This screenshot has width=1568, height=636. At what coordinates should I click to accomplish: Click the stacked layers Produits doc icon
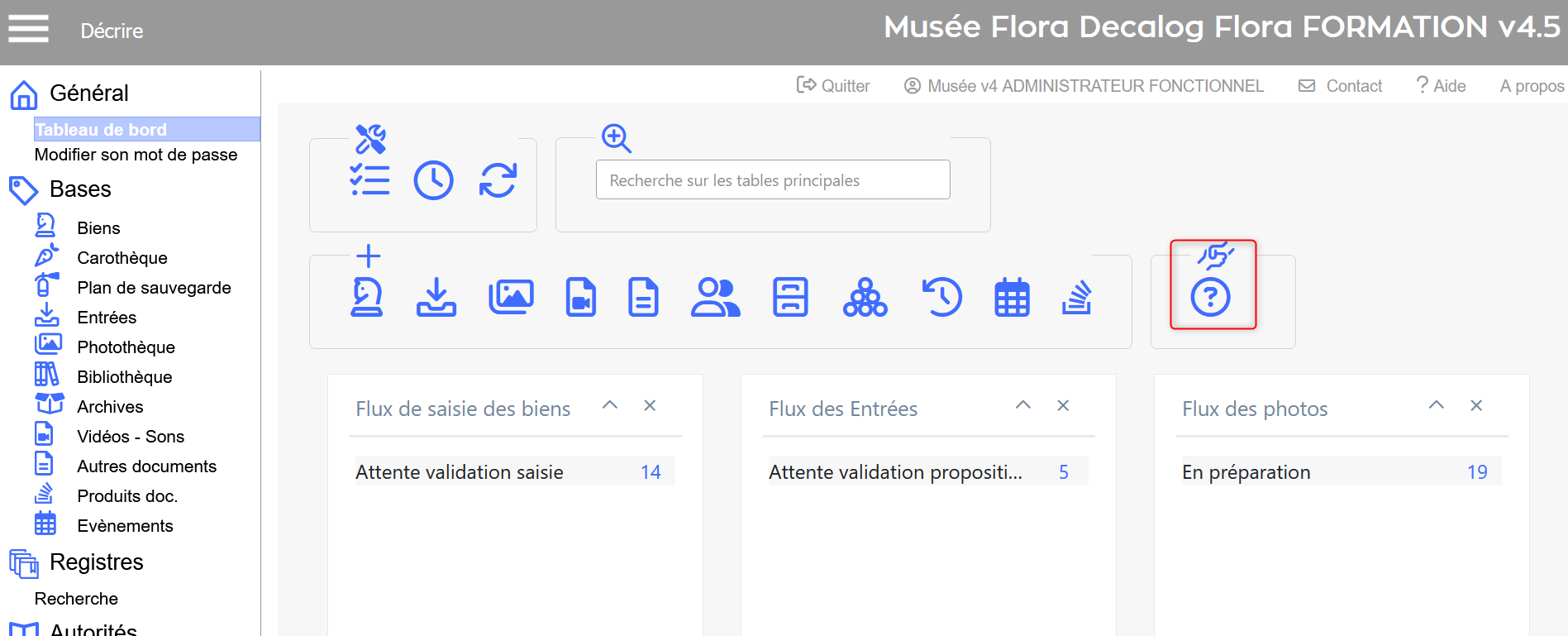click(1077, 298)
